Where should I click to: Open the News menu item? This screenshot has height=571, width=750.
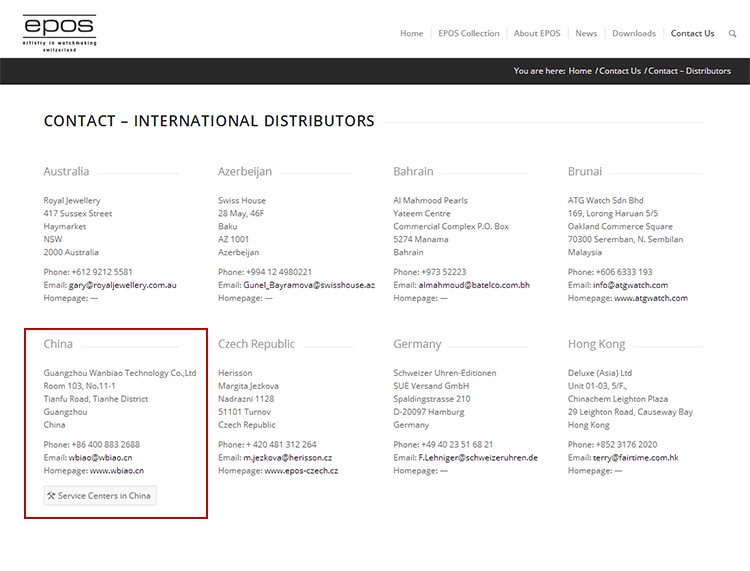point(586,33)
